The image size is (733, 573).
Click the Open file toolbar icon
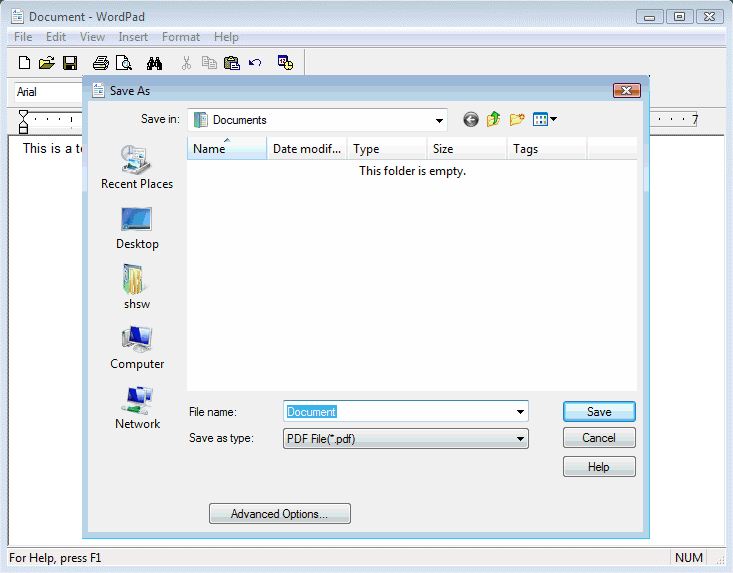pos(47,63)
